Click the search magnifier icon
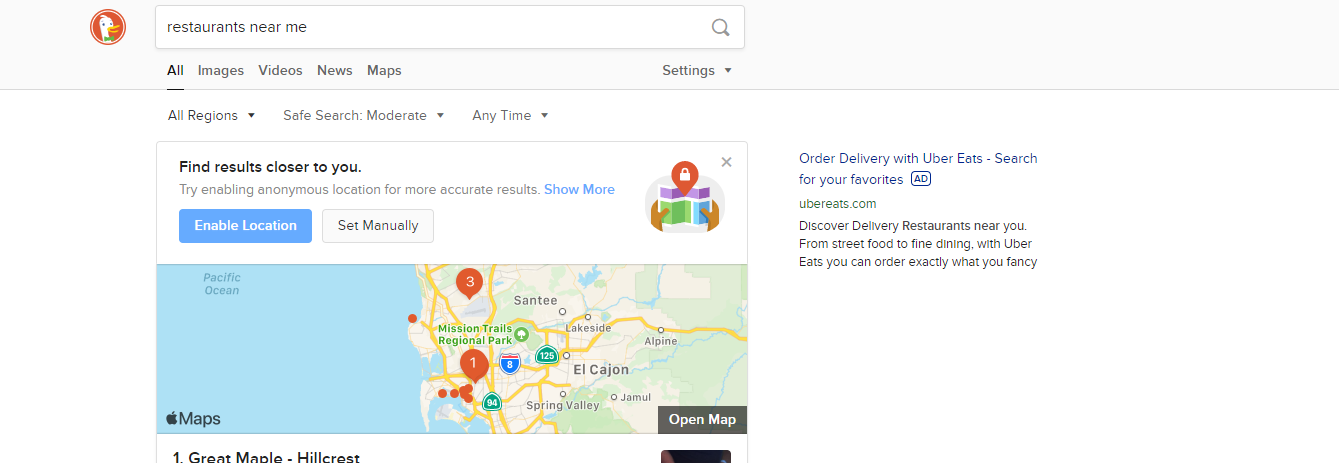The height and width of the screenshot is (463, 1339). 720,27
